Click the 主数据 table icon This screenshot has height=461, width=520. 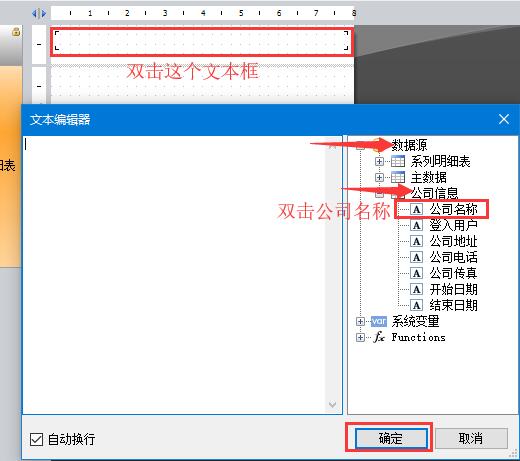click(x=398, y=177)
